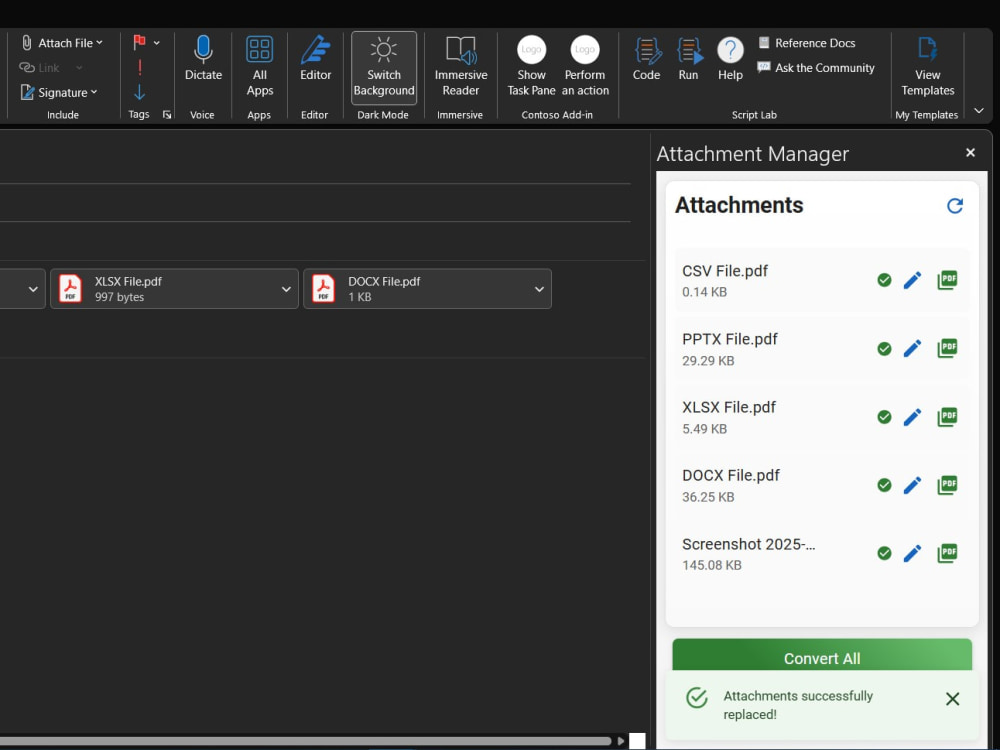This screenshot has width=1000, height=750.
Task: Launch the Editor tool
Action: click(x=316, y=59)
